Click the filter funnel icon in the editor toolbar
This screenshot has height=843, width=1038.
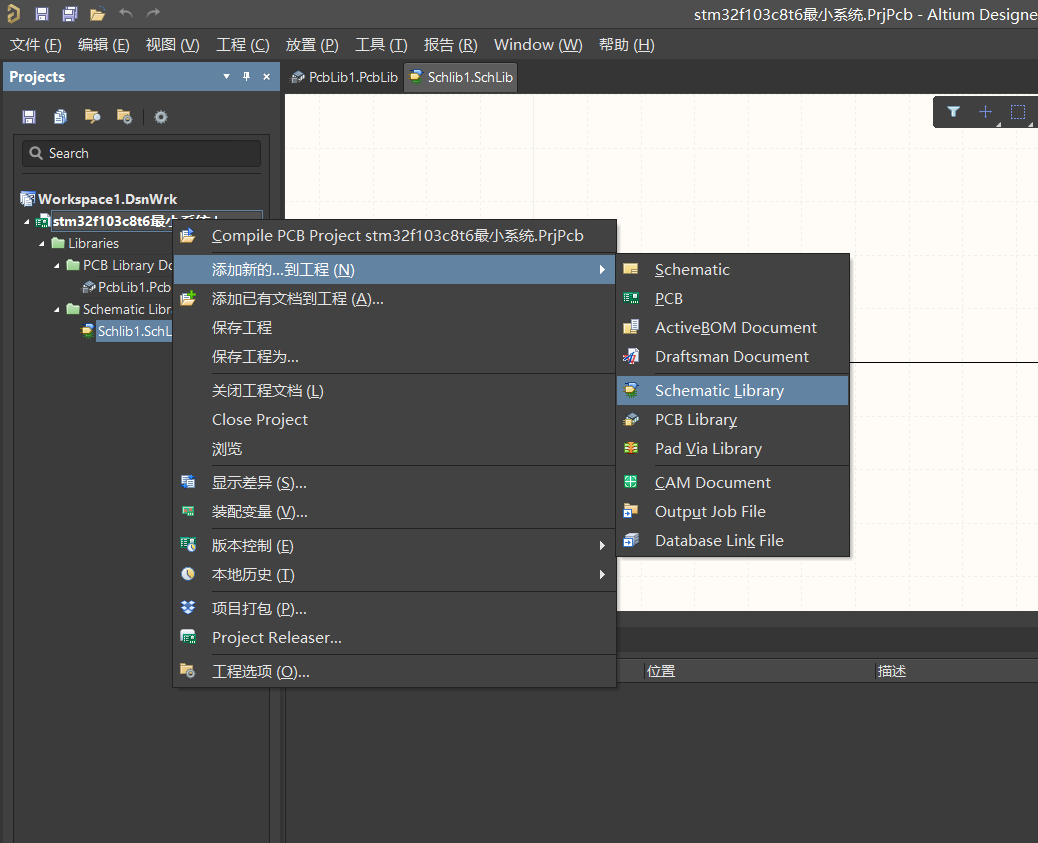[953, 112]
